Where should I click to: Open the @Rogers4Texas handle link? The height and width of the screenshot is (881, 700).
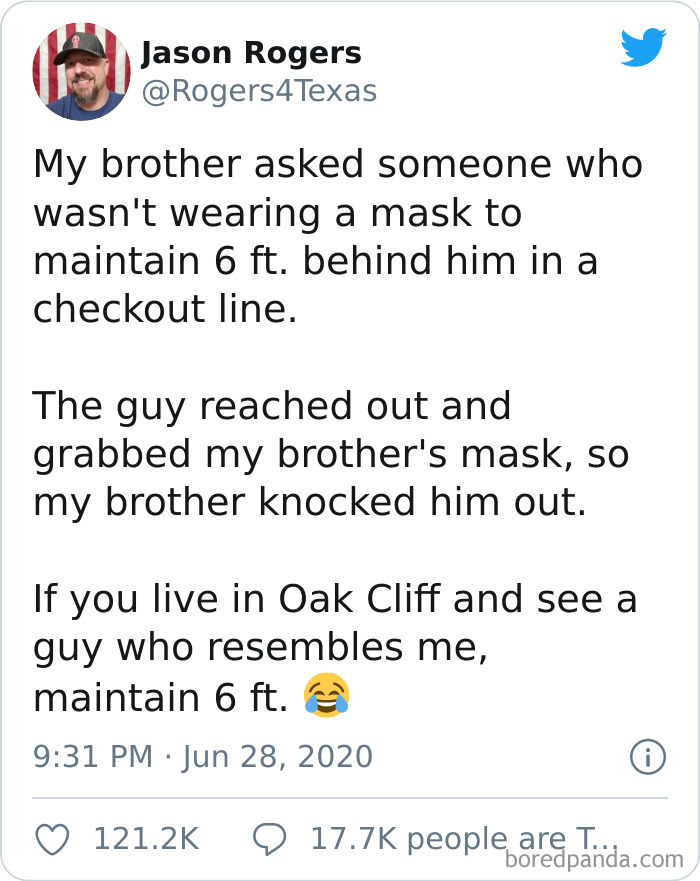[x=259, y=92]
